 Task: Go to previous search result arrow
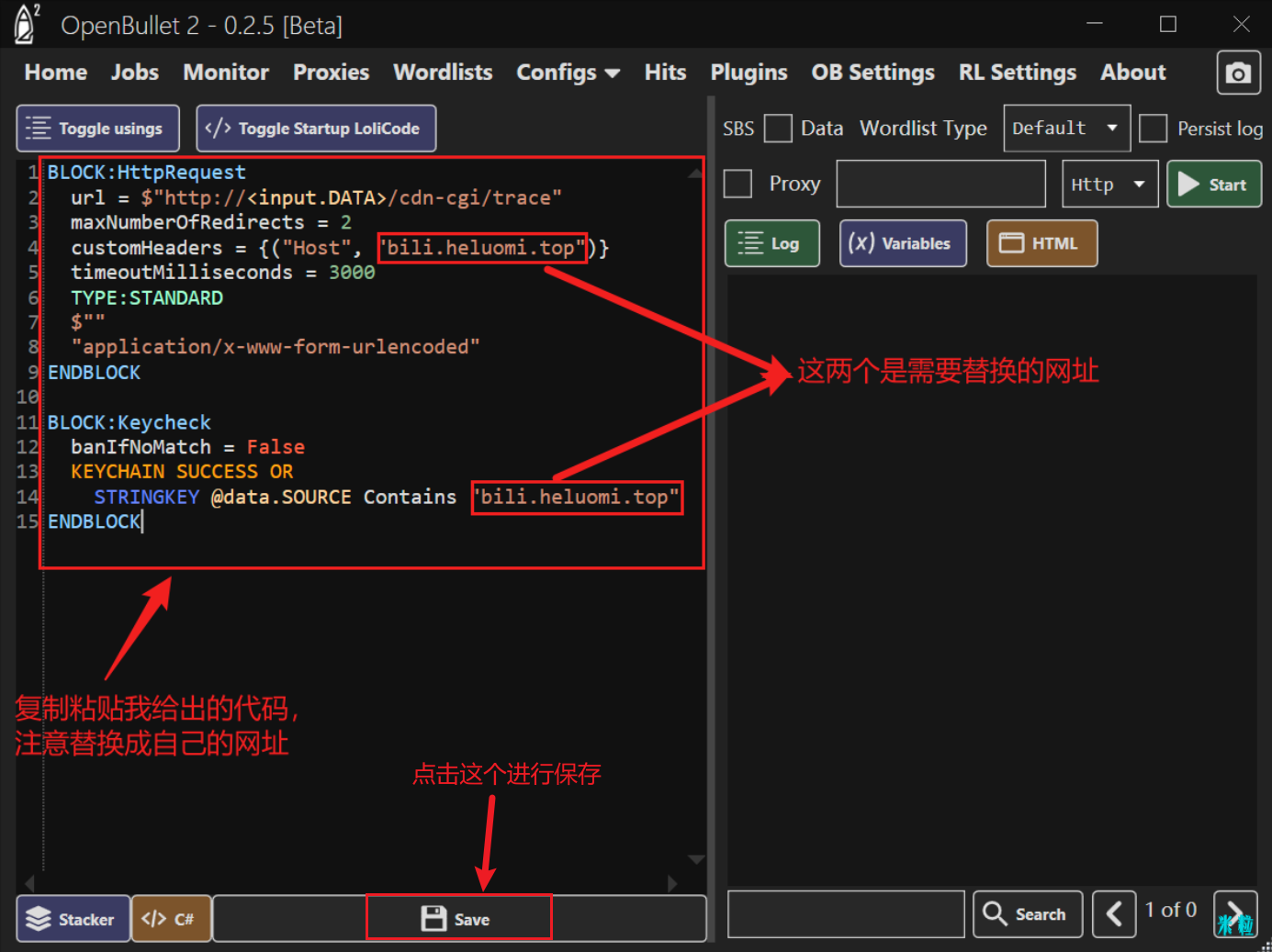[x=1113, y=914]
